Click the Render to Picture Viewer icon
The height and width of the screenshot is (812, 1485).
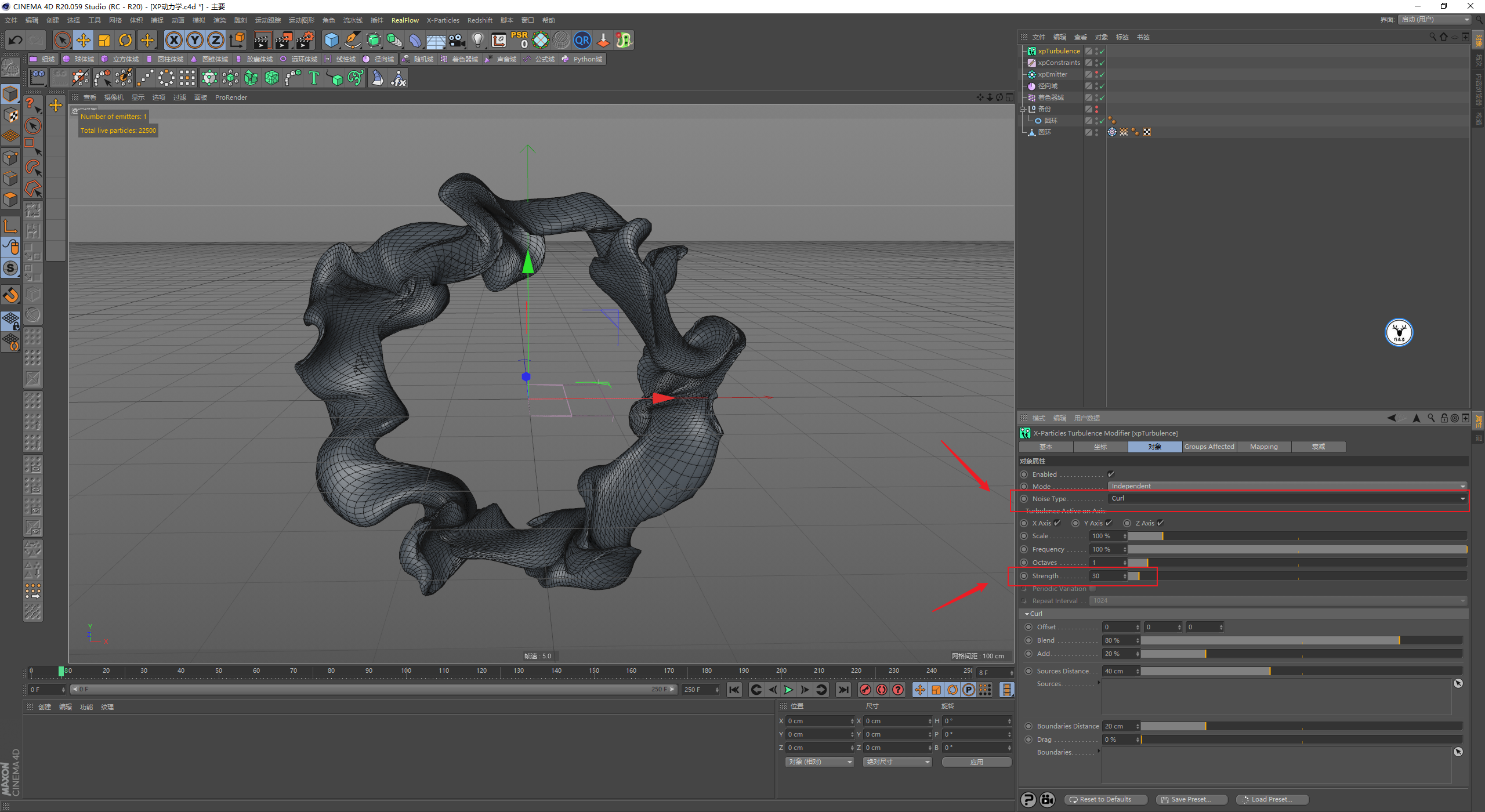283,40
